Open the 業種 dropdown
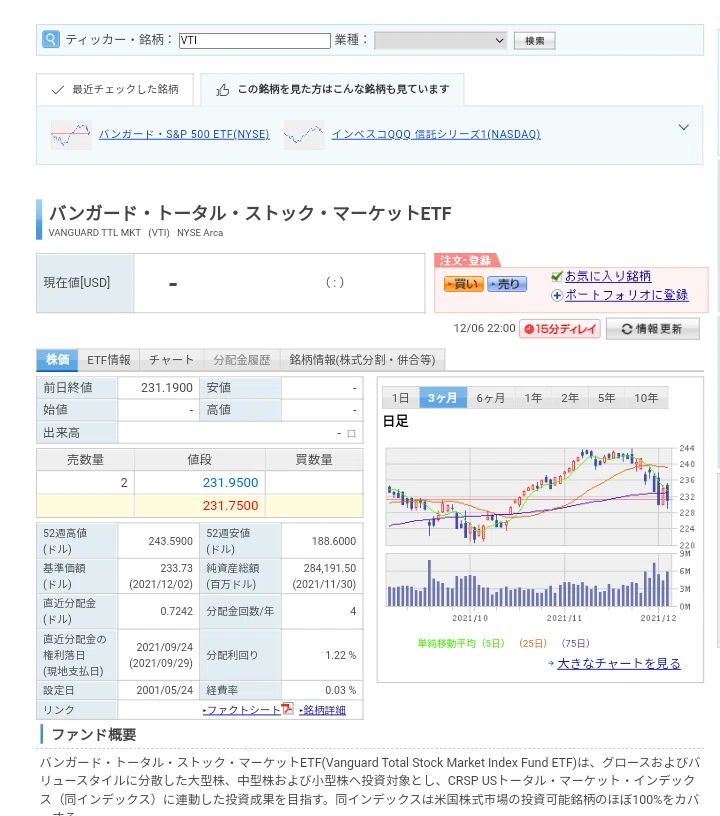 coord(441,40)
